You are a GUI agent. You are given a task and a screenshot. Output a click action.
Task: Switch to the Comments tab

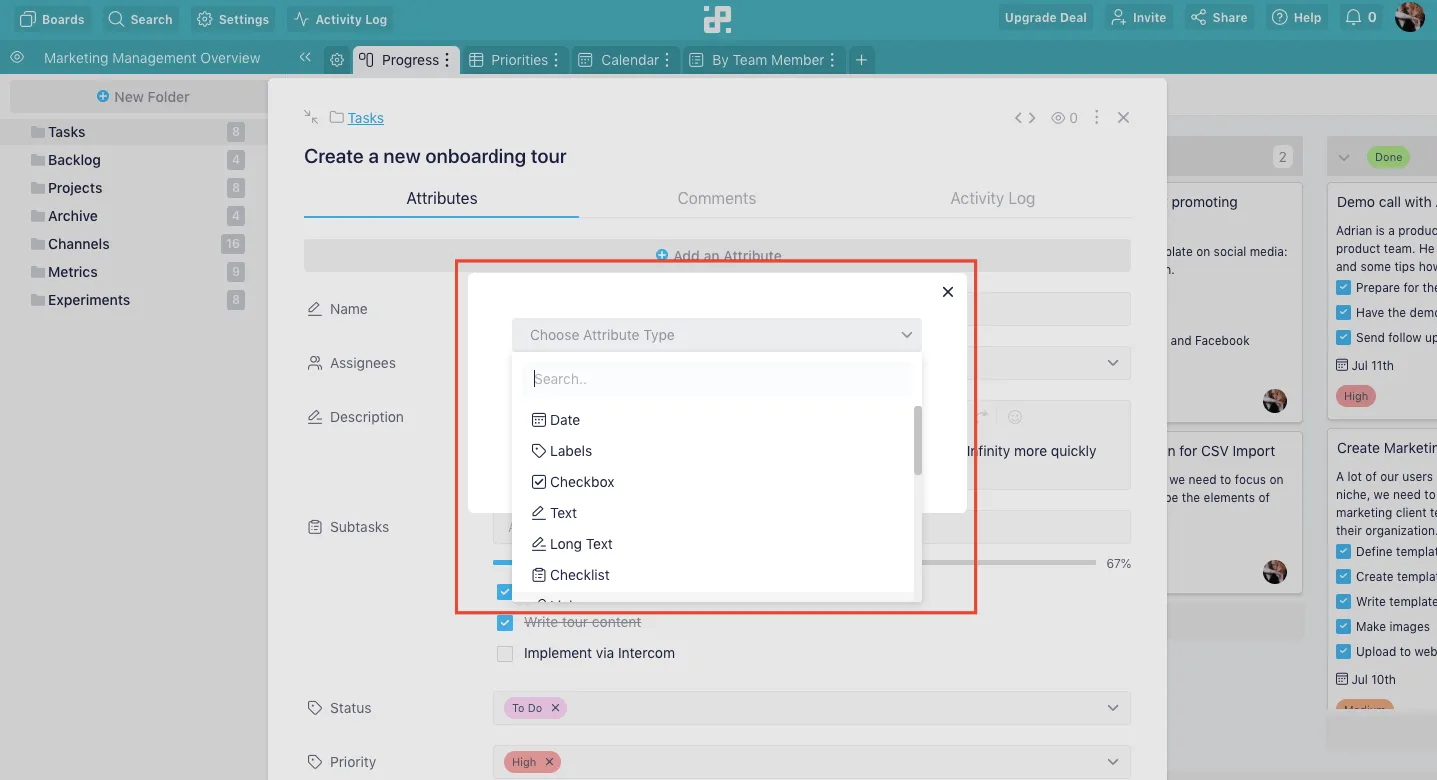coord(716,198)
